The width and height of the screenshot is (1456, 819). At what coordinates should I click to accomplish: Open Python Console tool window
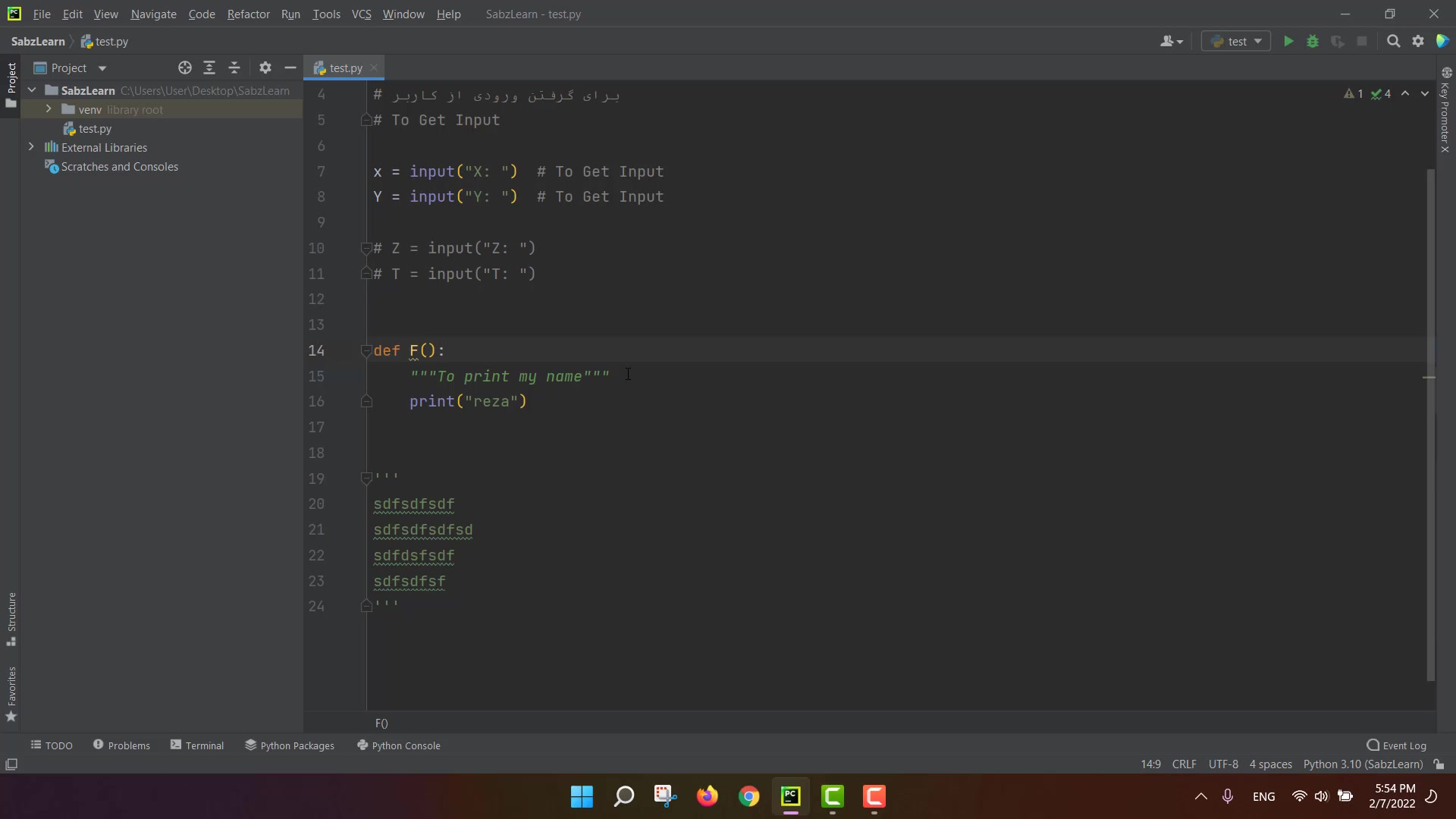(x=399, y=745)
